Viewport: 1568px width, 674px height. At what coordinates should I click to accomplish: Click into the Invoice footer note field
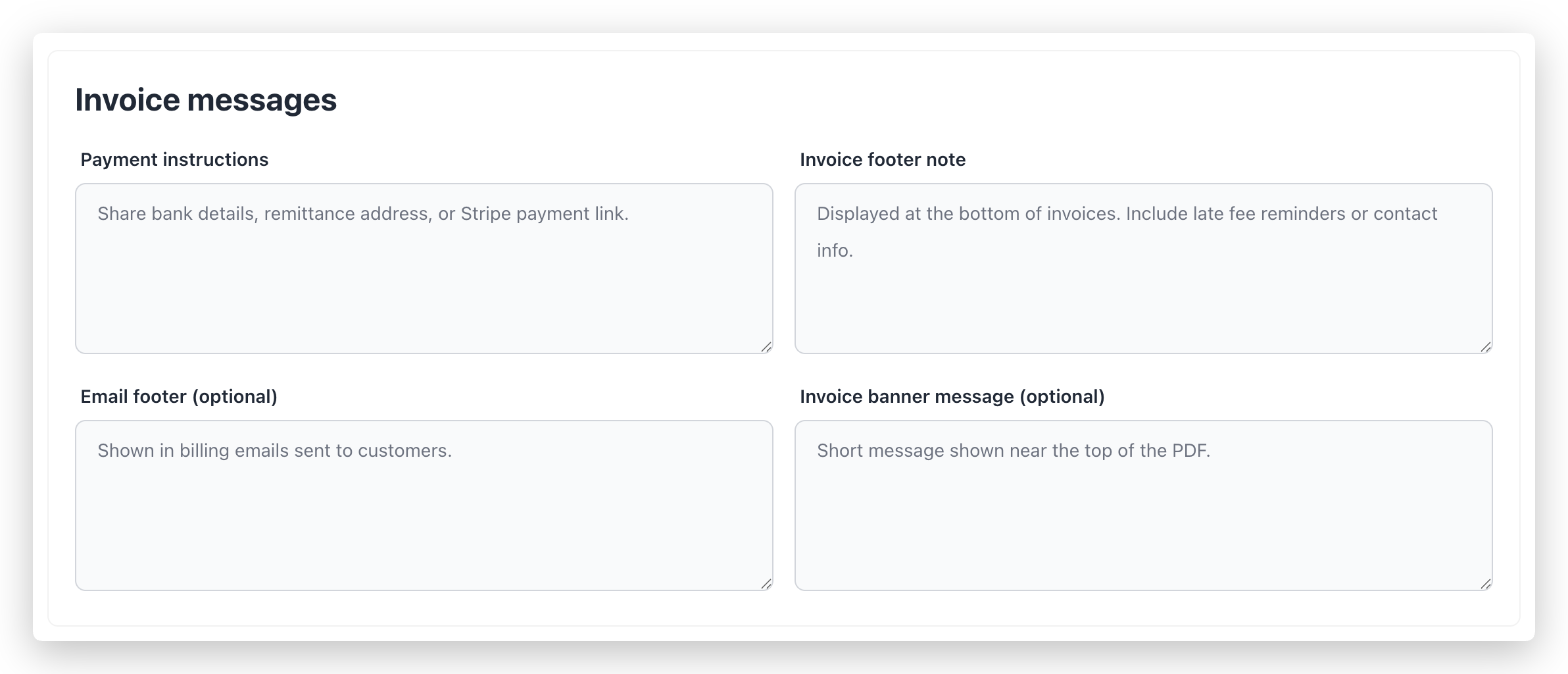pos(1143,296)
